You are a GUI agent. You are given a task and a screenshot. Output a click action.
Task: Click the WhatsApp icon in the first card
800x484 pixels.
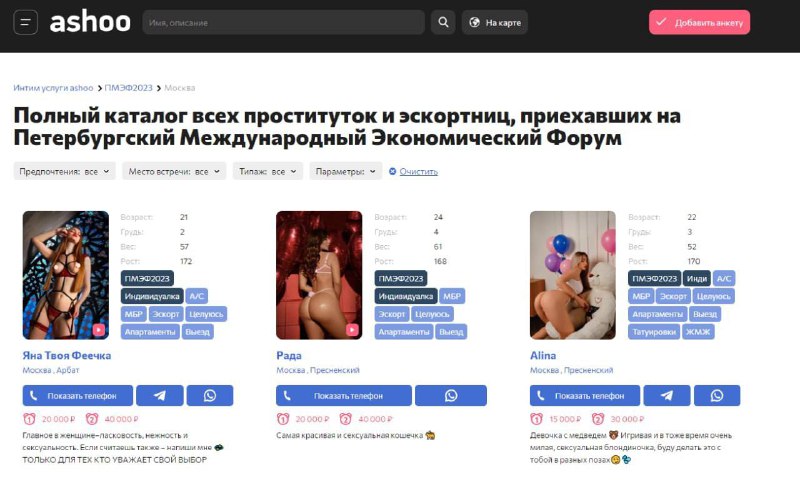(x=210, y=396)
